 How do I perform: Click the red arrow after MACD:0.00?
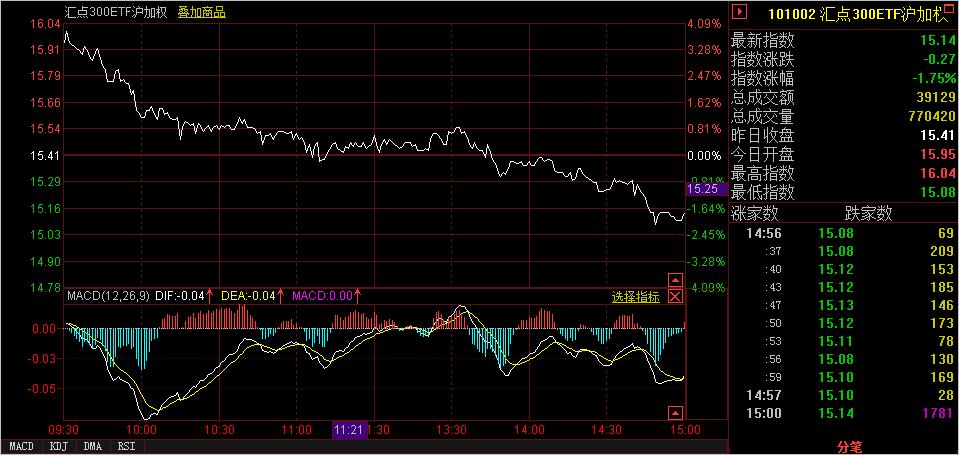(x=357, y=297)
